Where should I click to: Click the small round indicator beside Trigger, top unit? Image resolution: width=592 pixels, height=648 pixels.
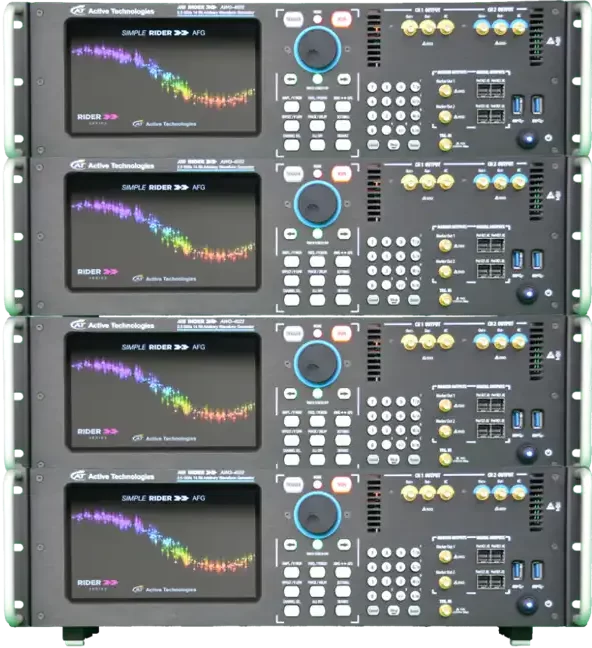317,19
